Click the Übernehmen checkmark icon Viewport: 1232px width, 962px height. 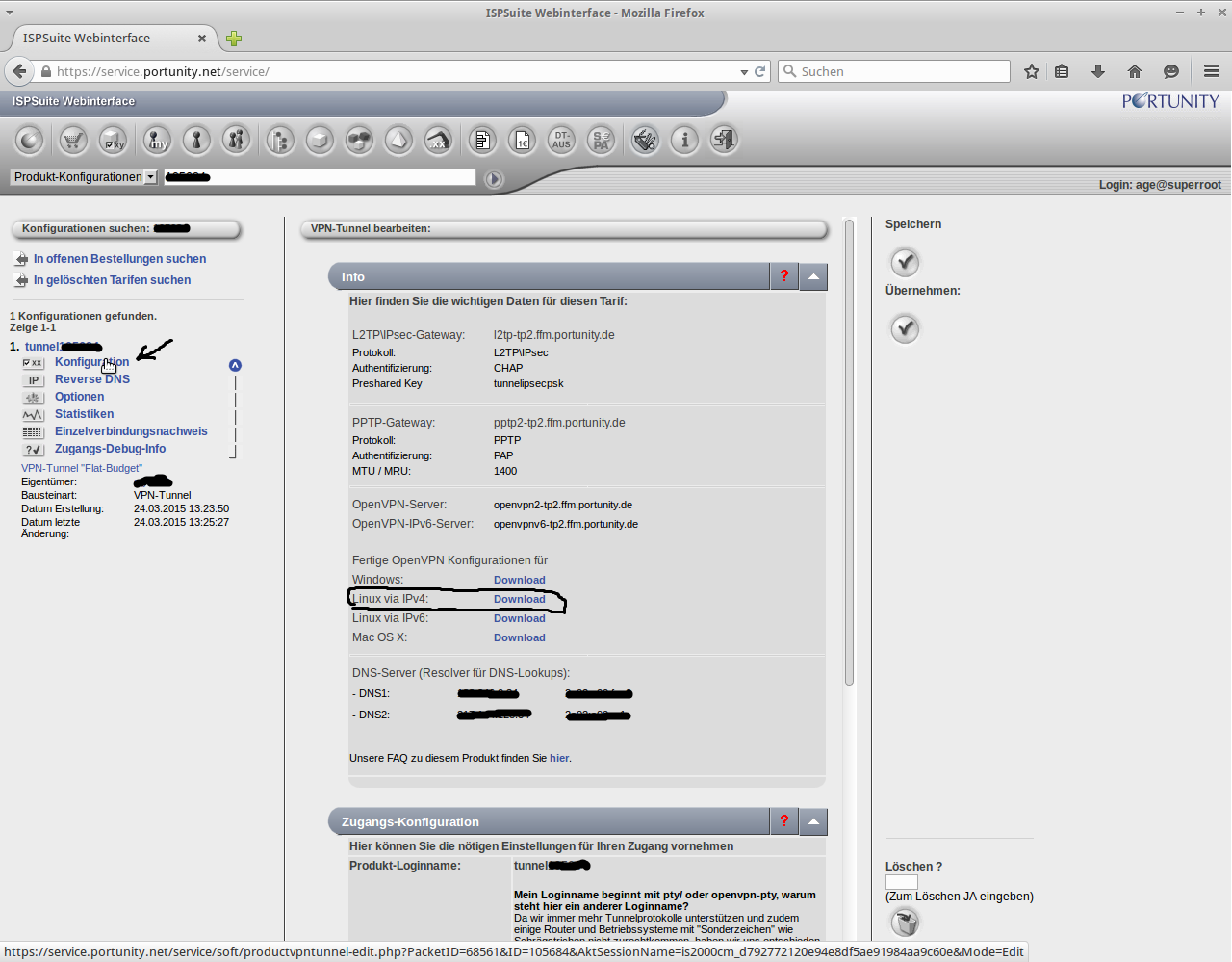(x=905, y=329)
